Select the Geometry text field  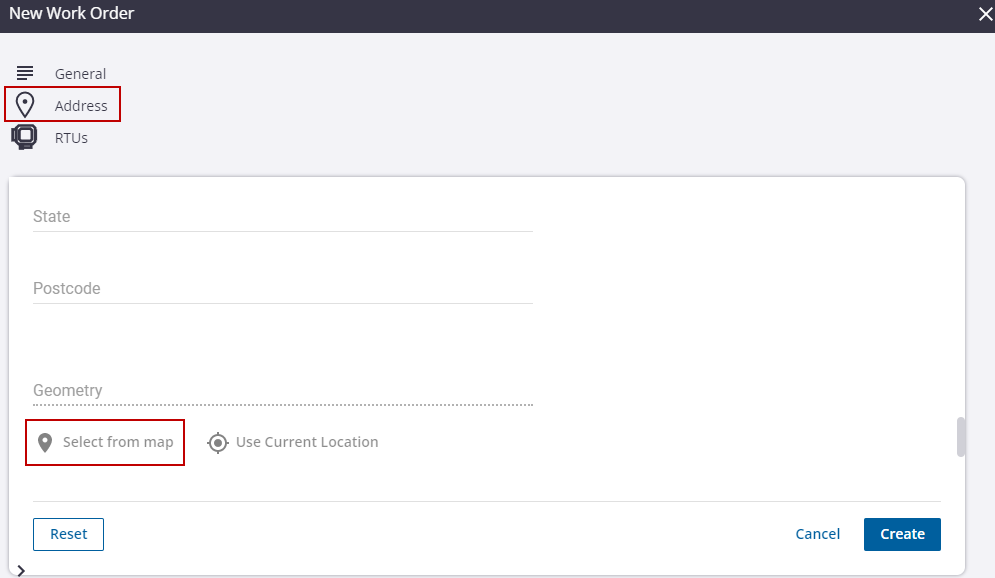[x=282, y=391]
